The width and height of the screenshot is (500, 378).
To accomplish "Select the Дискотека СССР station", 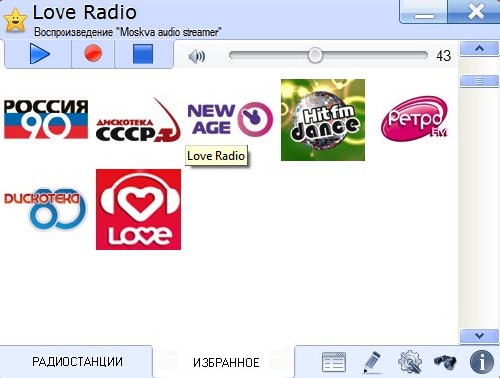I will coord(138,120).
